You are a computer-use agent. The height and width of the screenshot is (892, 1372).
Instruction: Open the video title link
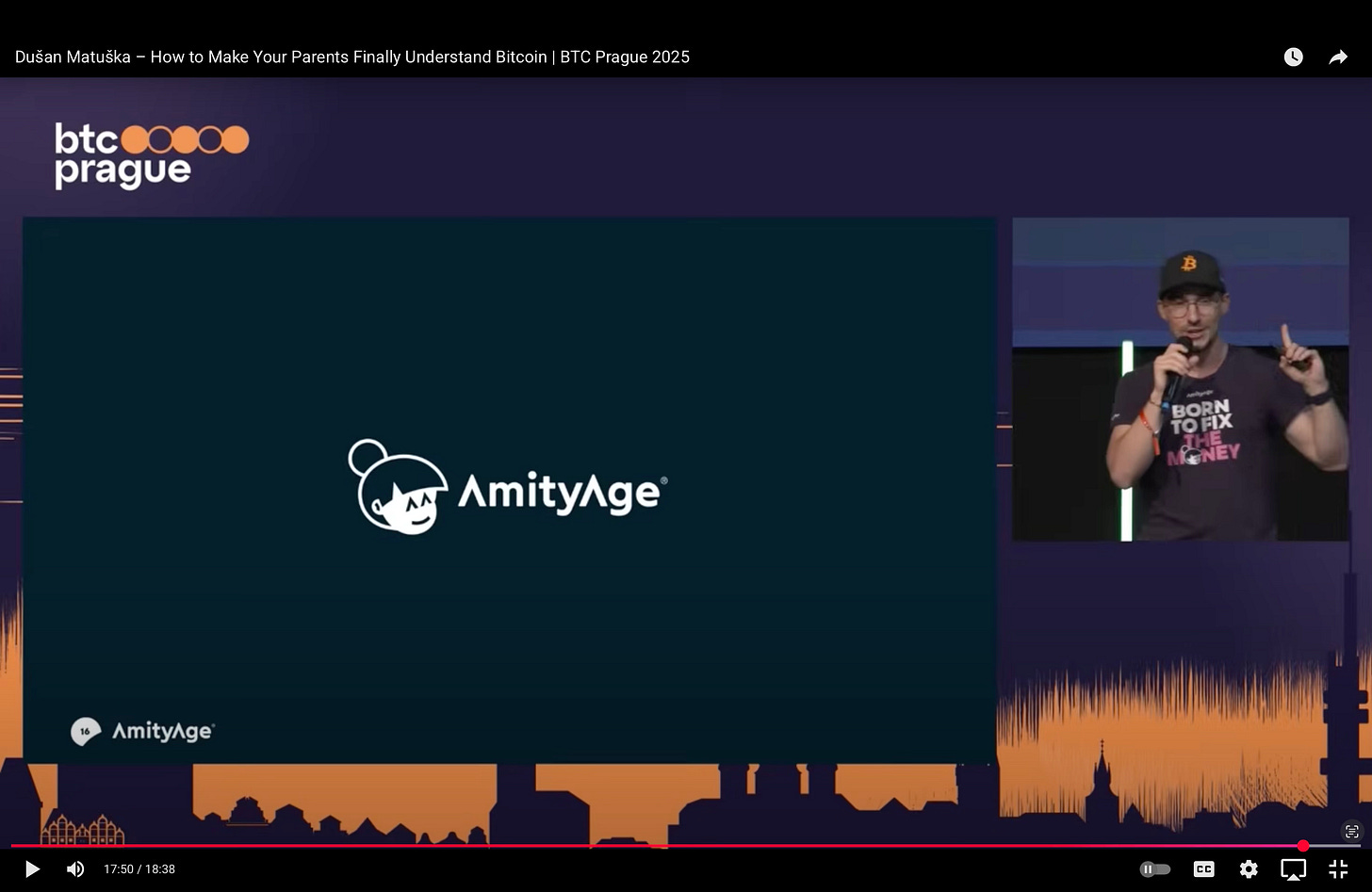352,57
